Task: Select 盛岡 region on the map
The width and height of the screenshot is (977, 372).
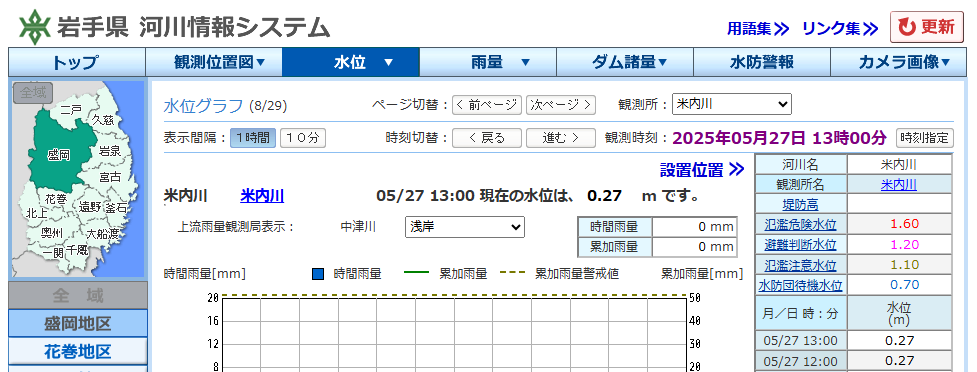Action: tap(59, 155)
